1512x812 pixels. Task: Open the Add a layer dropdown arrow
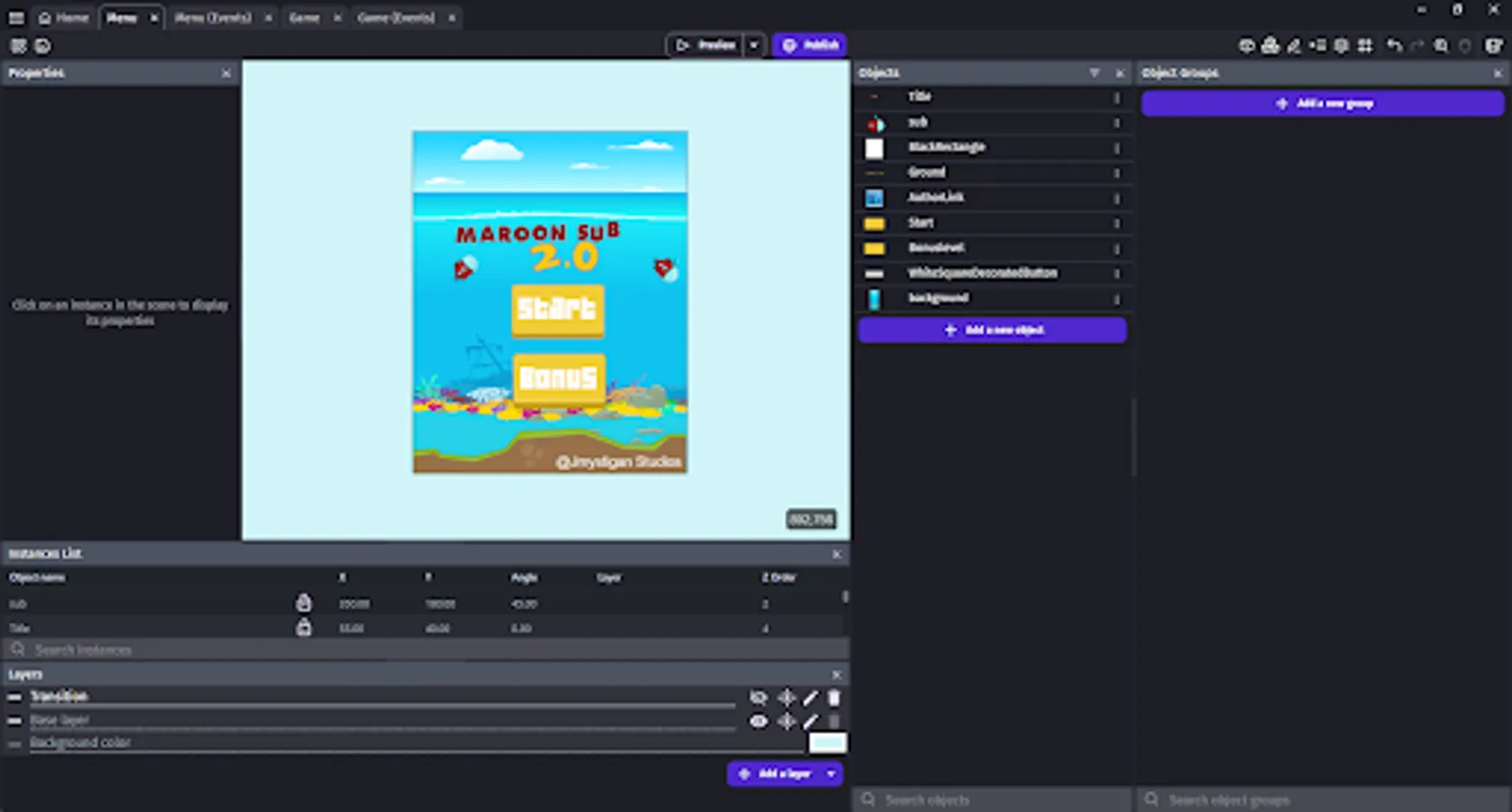[x=831, y=773]
